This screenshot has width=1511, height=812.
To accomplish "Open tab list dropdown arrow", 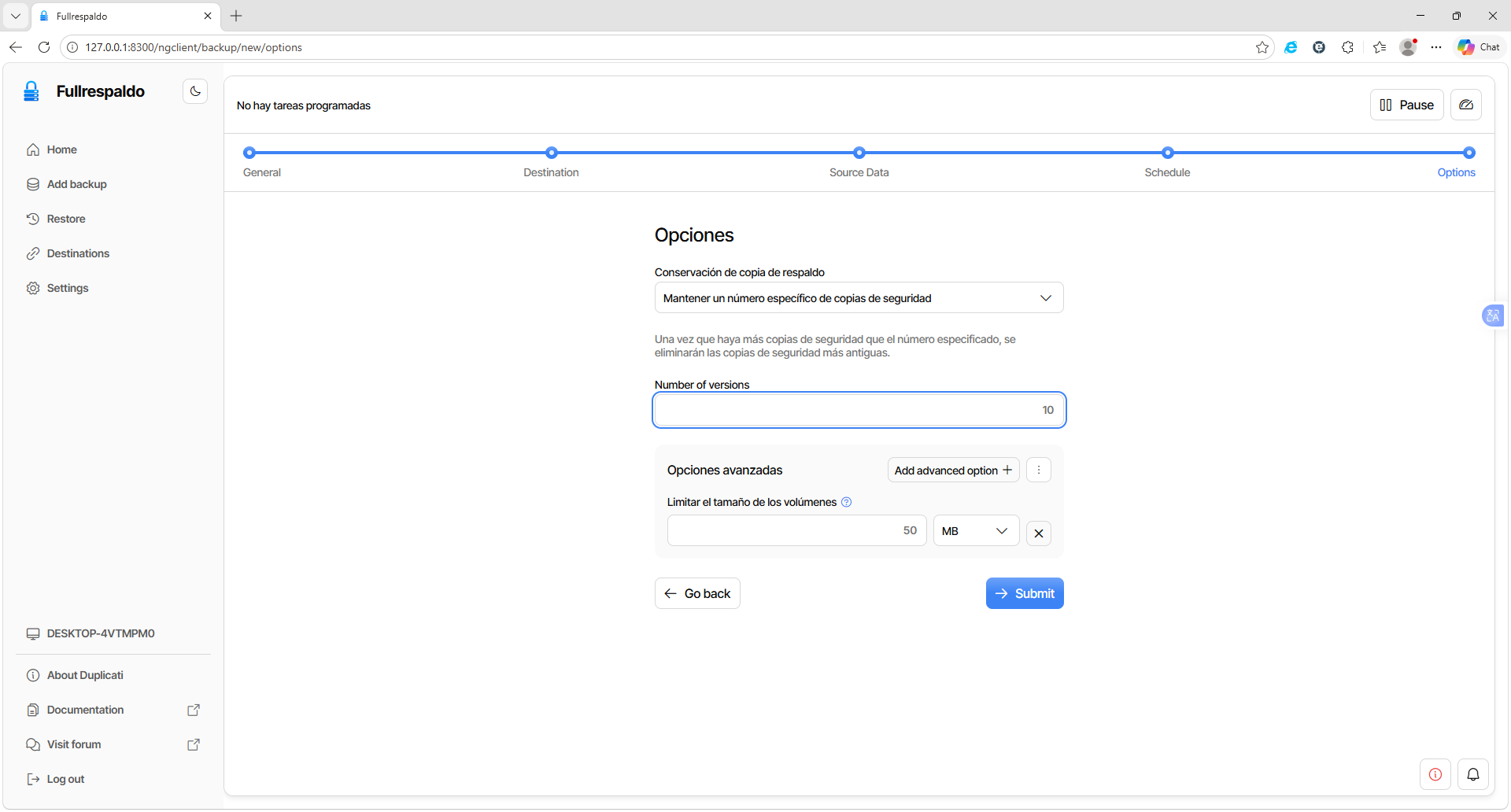I will coord(16,16).
